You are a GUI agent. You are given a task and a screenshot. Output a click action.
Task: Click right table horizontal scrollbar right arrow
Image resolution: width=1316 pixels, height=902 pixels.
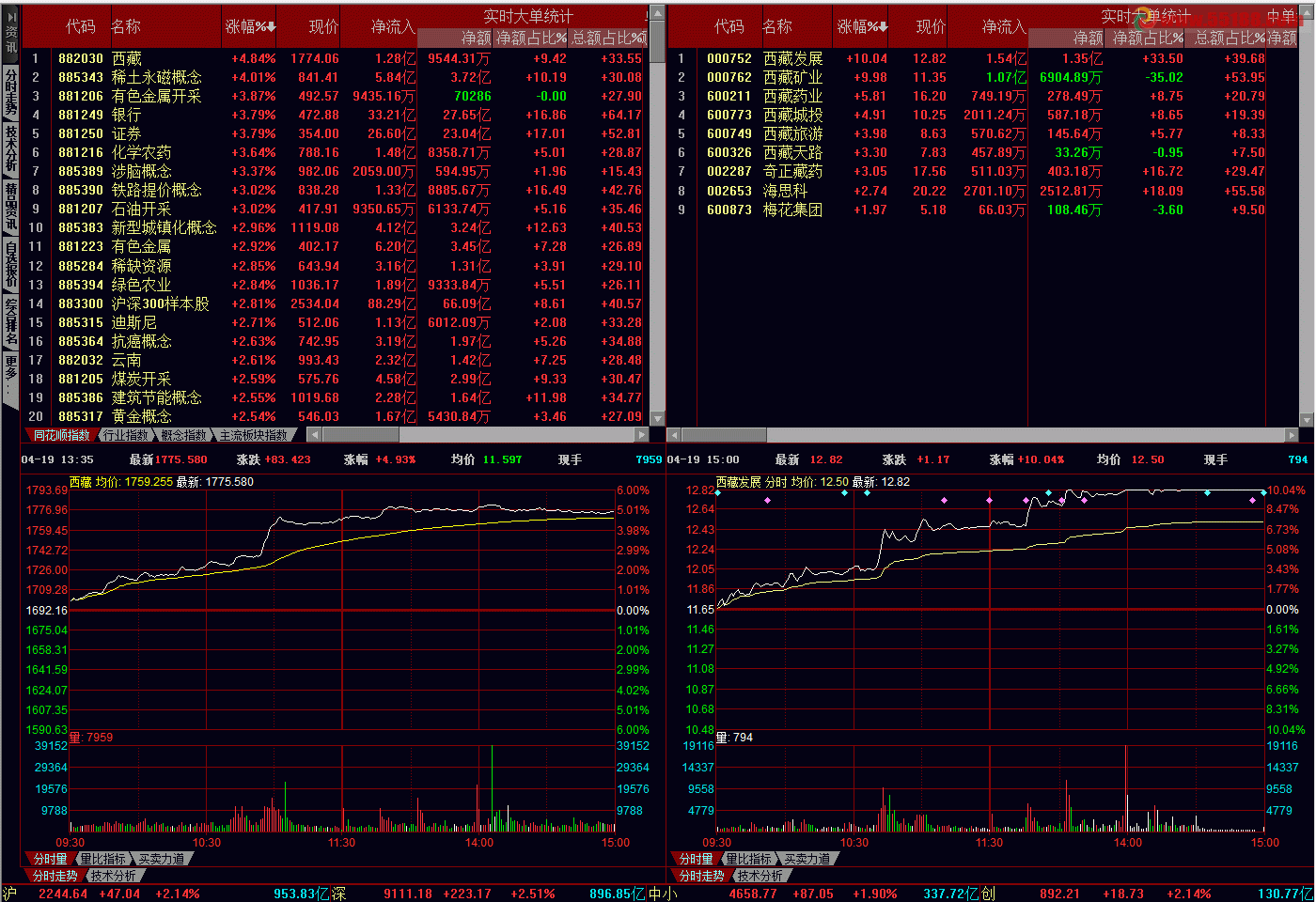[x=1291, y=435]
